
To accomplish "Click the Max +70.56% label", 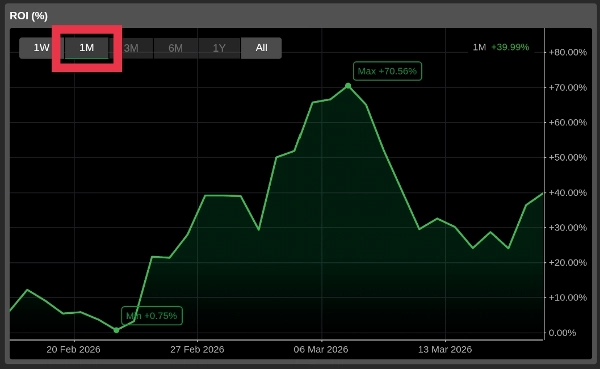I will pyautogui.click(x=387, y=71).
